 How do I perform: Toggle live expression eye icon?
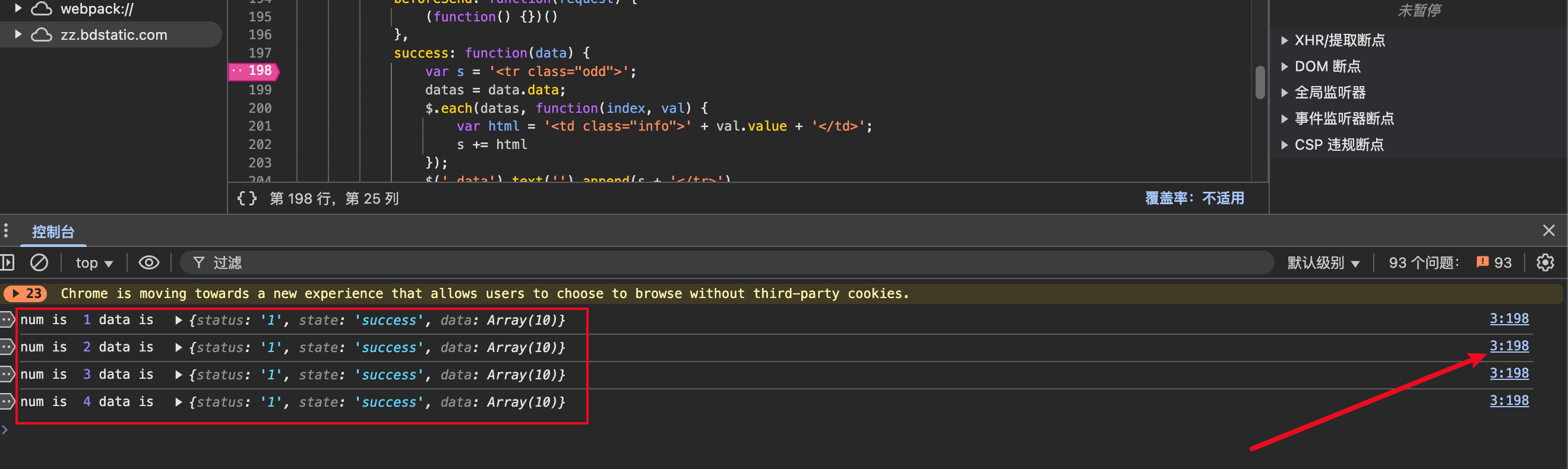click(148, 263)
